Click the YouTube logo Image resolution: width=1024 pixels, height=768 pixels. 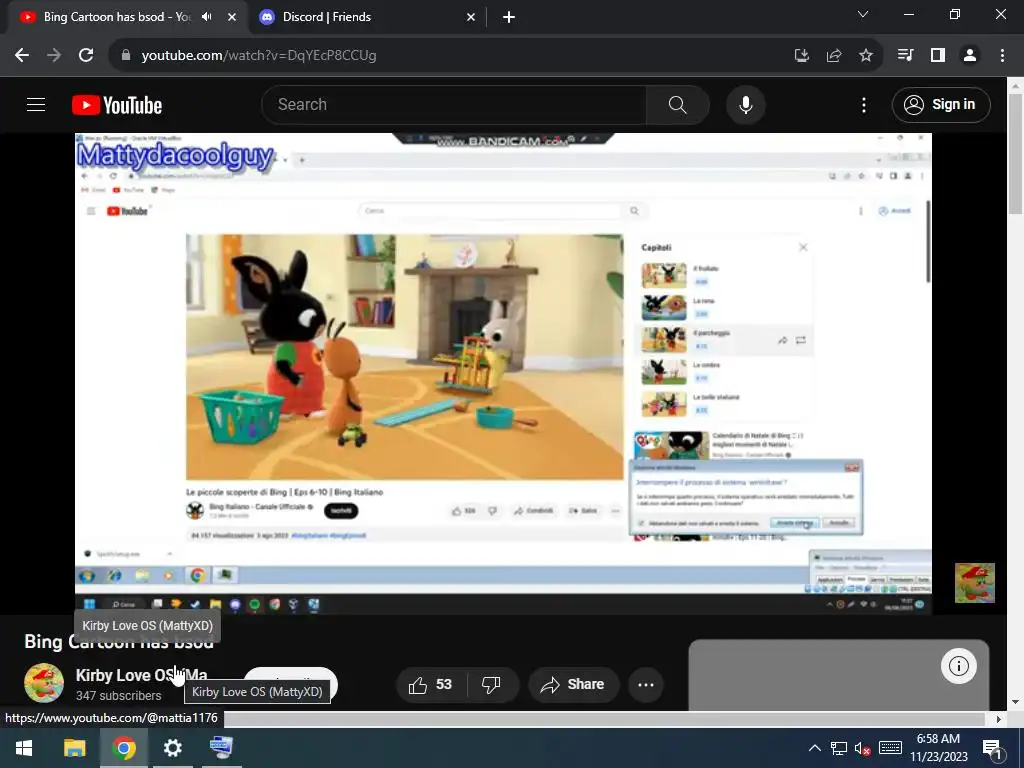(117, 105)
